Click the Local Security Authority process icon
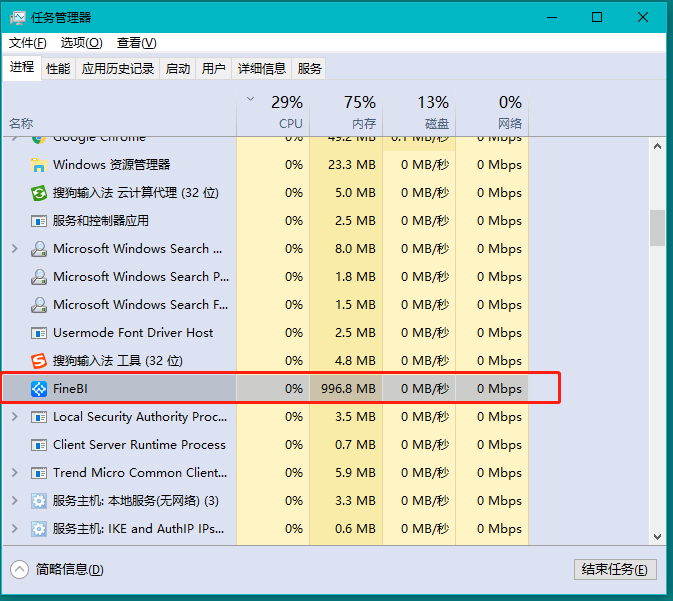 [39, 417]
